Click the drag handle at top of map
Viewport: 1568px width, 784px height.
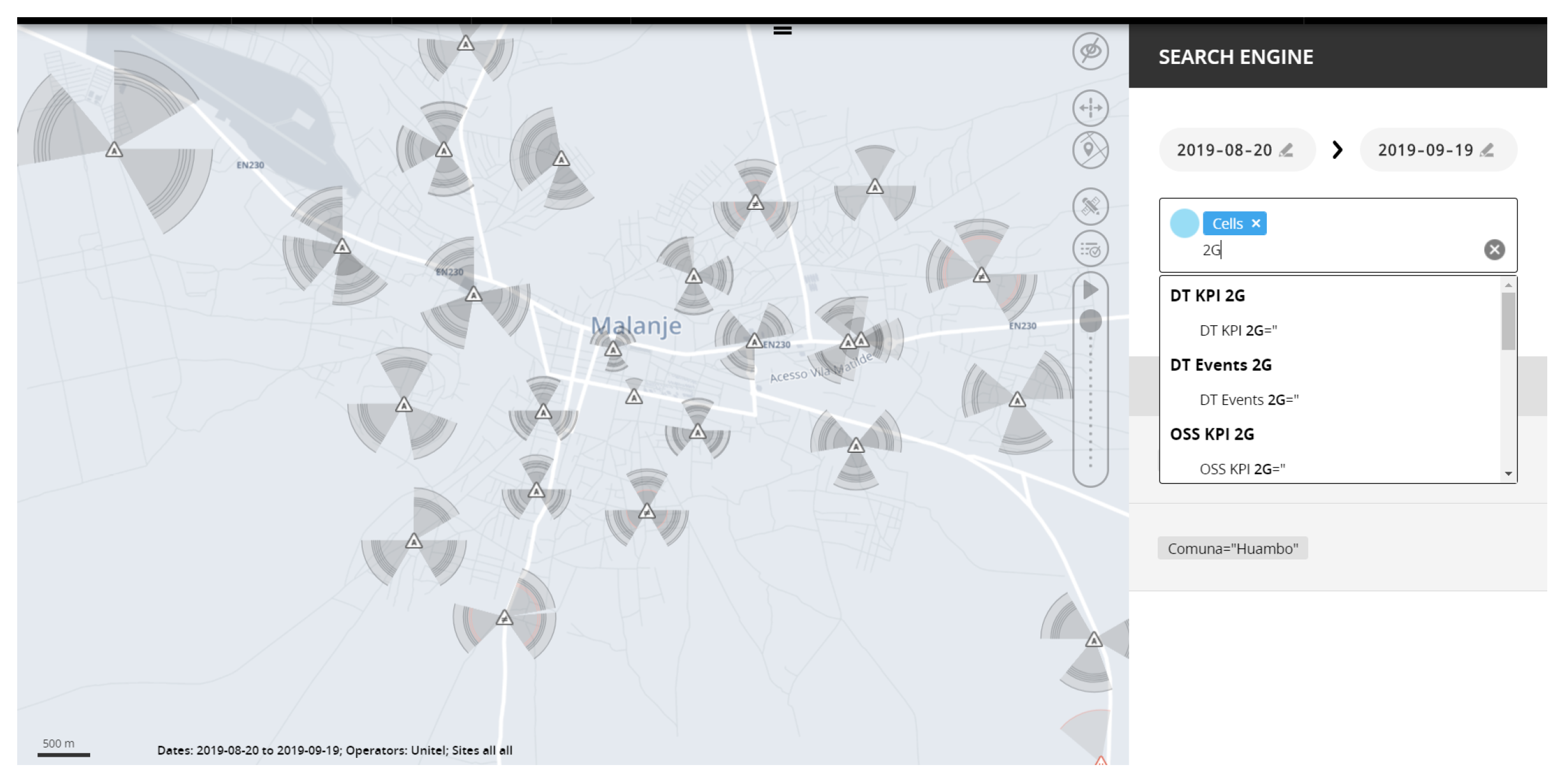pyautogui.click(x=782, y=30)
